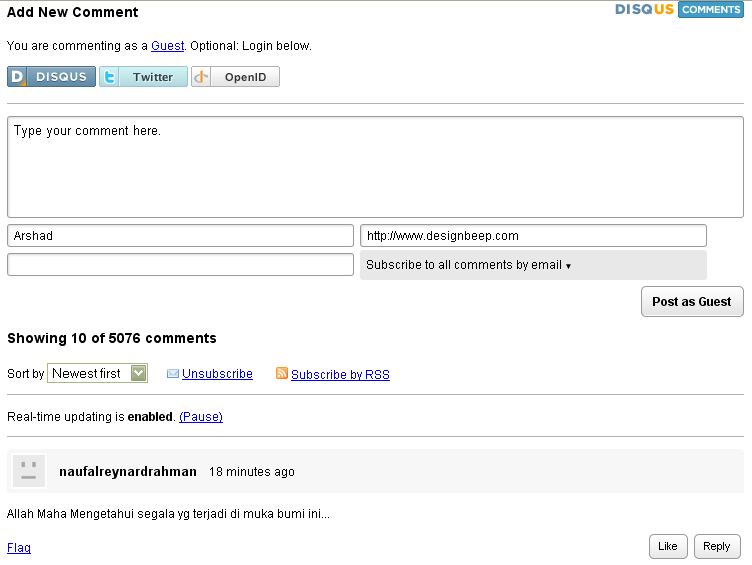752x565 pixels.
Task: Click the OpenID login icon
Action: click(202, 77)
